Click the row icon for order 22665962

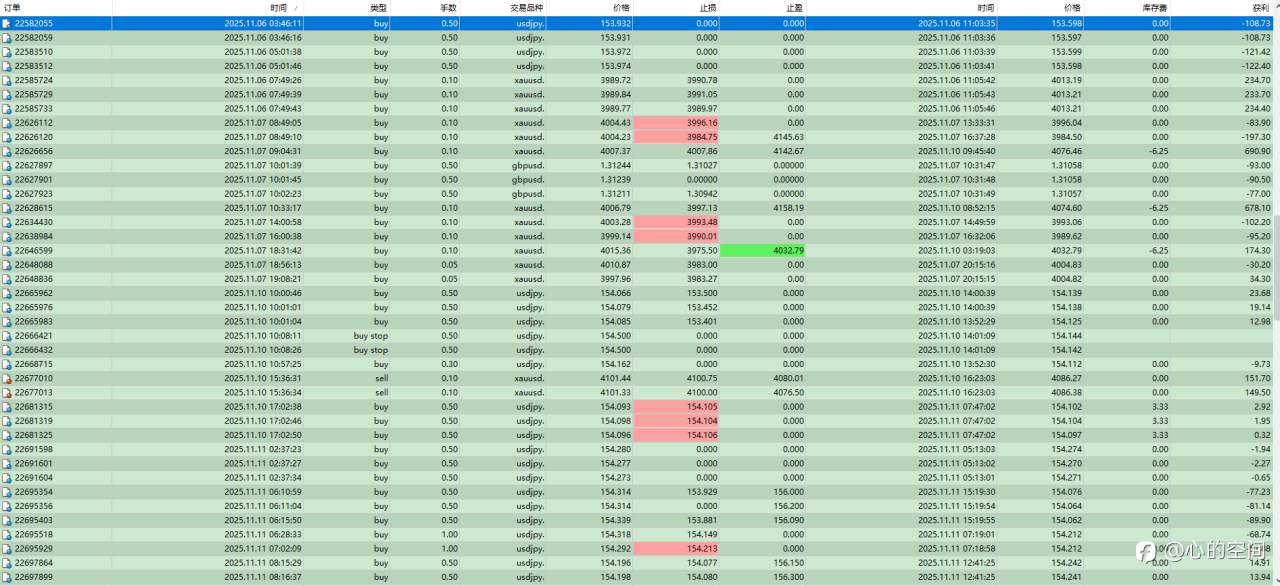[x=6, y=293]
